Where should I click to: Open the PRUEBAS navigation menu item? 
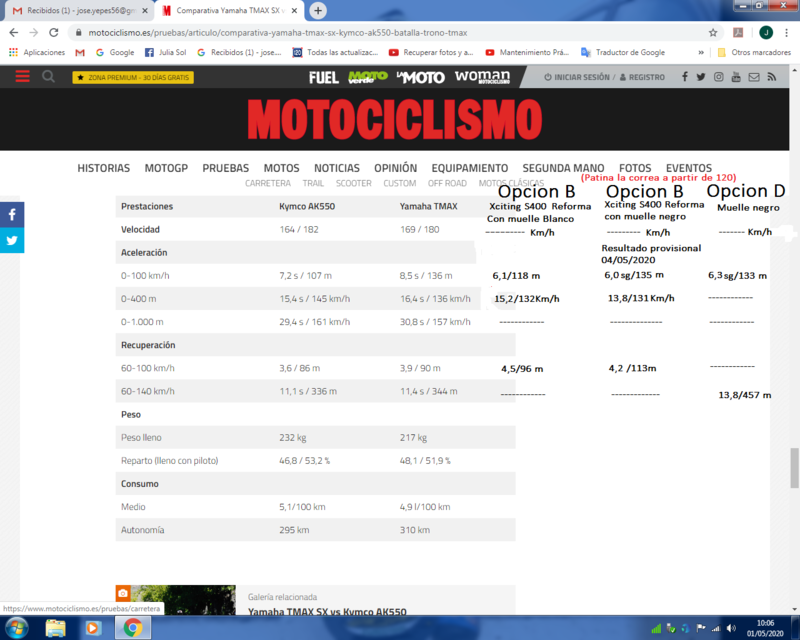pyautogui.click(x=226, y=168)
